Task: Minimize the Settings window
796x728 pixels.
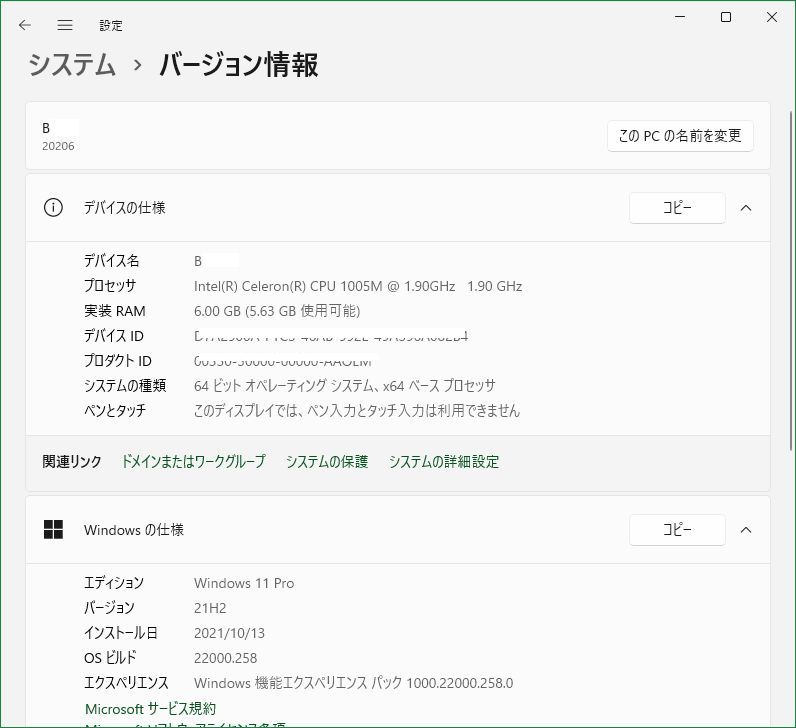Action: point(680,17)
